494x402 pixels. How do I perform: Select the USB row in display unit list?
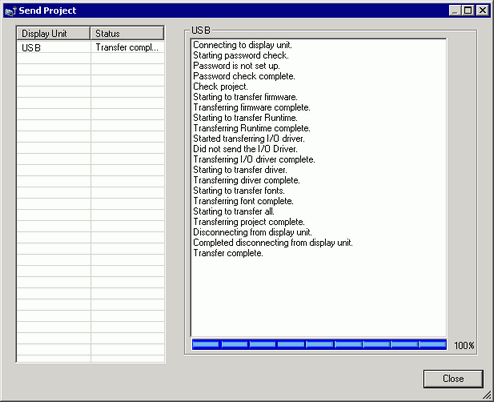[91, 48]
